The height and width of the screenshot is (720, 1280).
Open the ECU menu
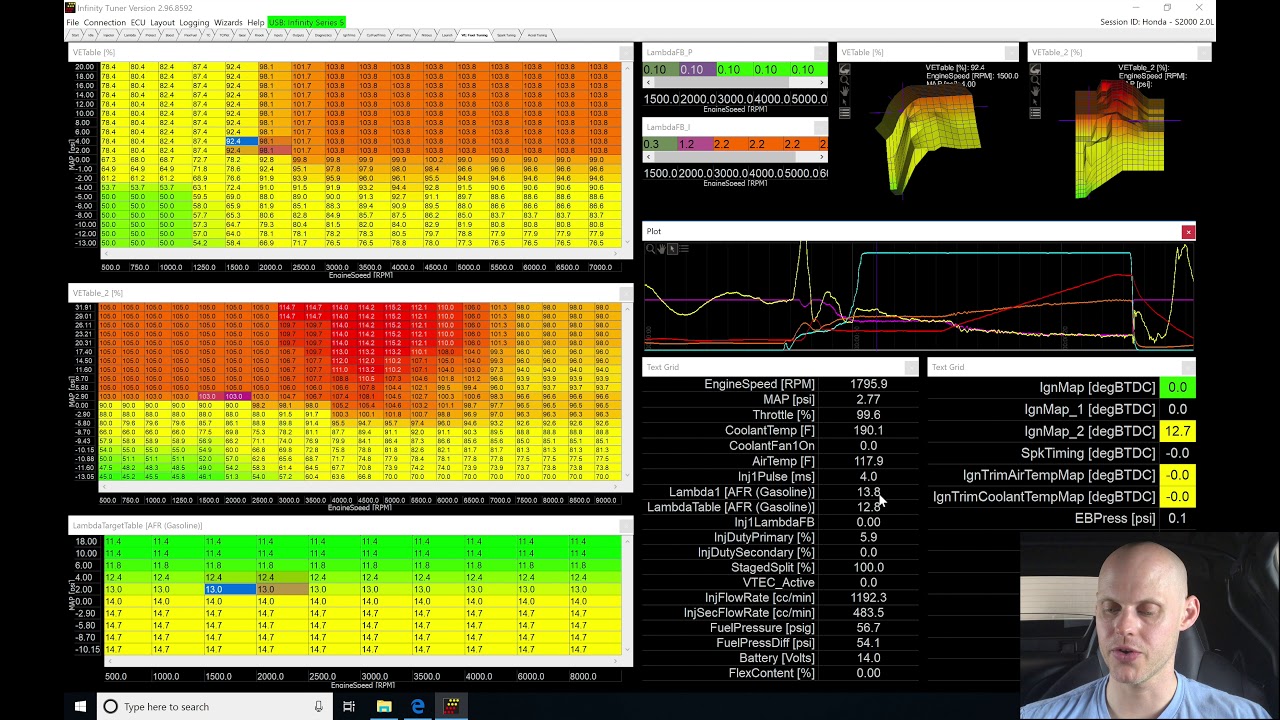[138, 22]
